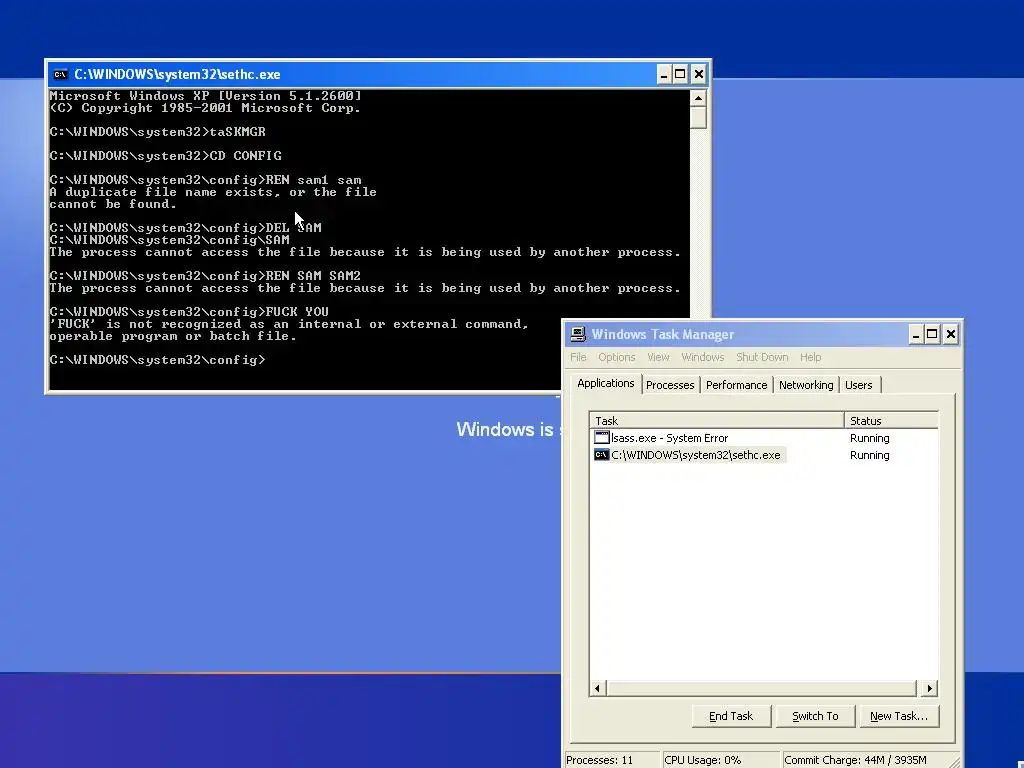Click the Task Manager title bar icon
The width and height of the screenshot is (1024, 768).
[x=578, y=334]
